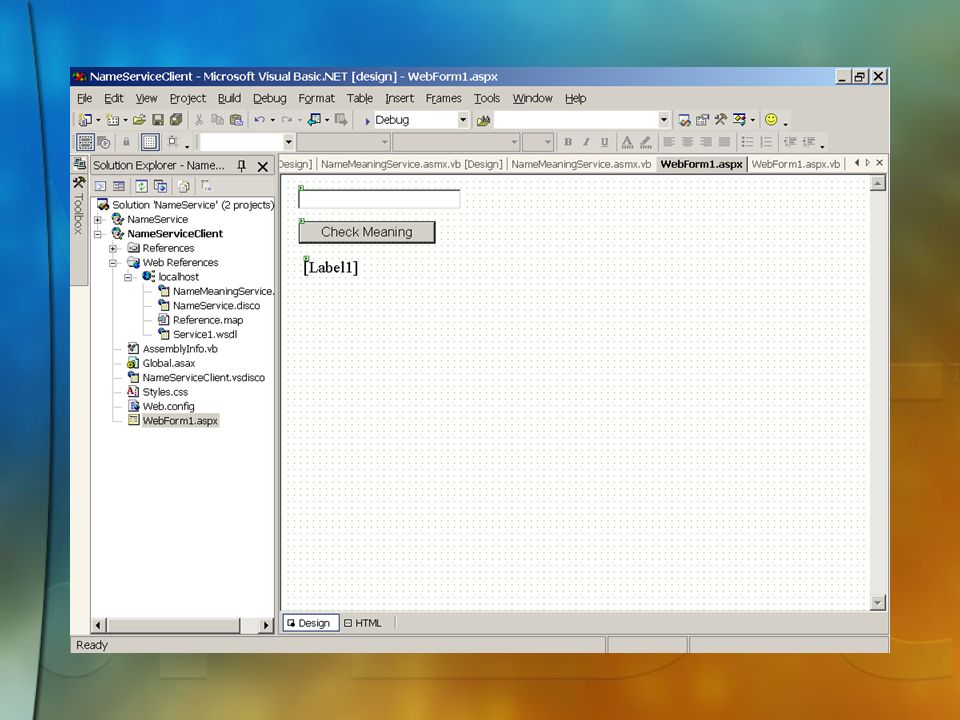Save the current file with floppy icon

[x=157, y=120]
